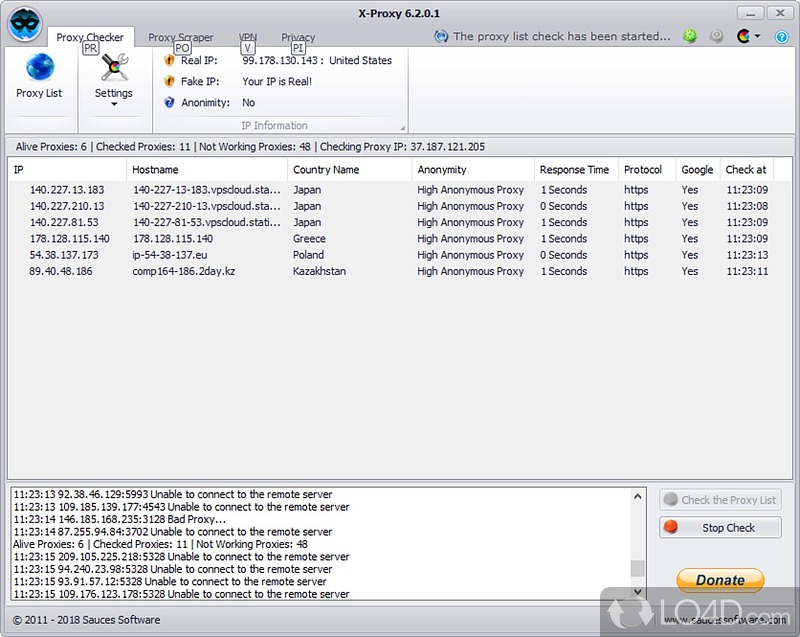This screenshot has width=800, height=637.
Task: Sort by Response Time column header
Action: pos(576,170)
